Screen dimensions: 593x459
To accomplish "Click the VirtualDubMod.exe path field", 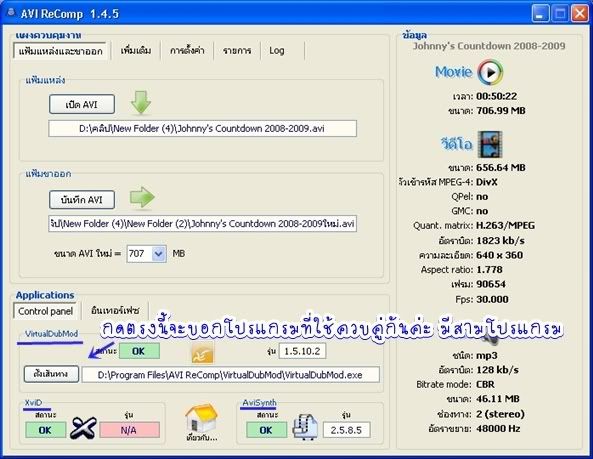I will pos(231,375).
